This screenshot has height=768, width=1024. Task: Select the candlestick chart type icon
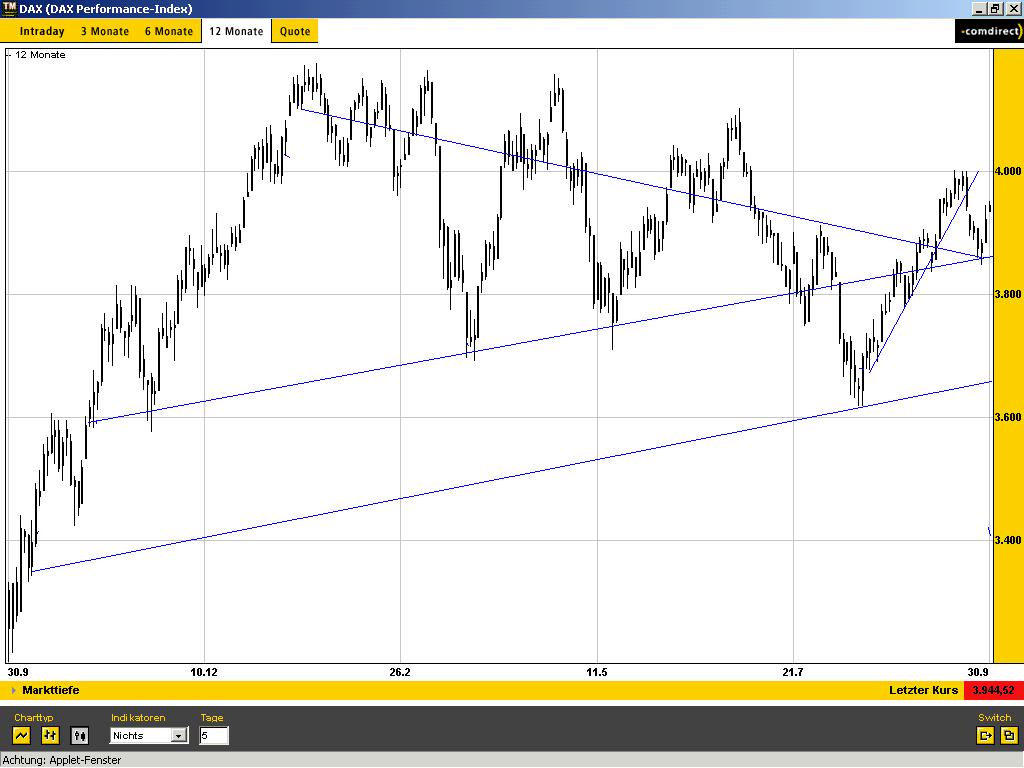point(80,736)
